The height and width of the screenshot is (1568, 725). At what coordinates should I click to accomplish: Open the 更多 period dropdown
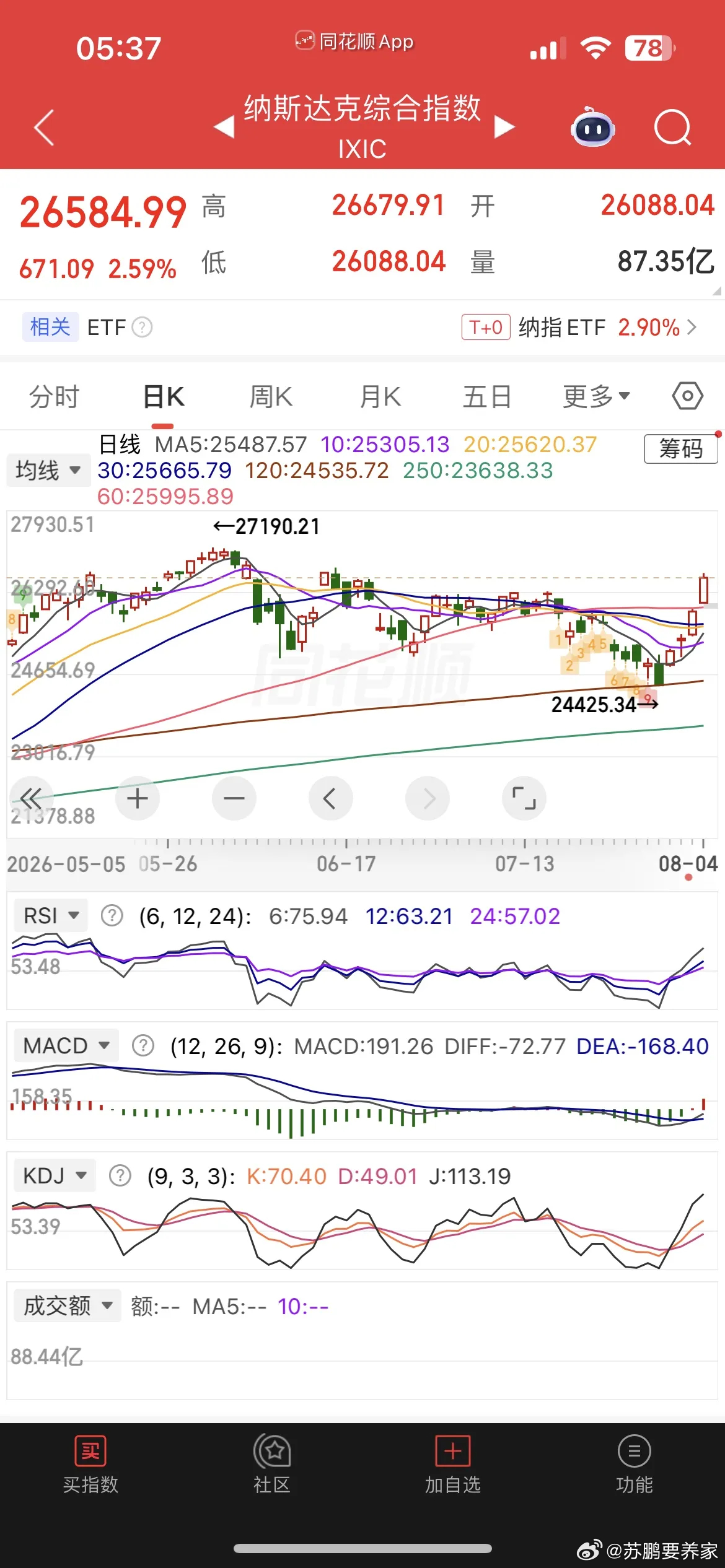[596, 396]
